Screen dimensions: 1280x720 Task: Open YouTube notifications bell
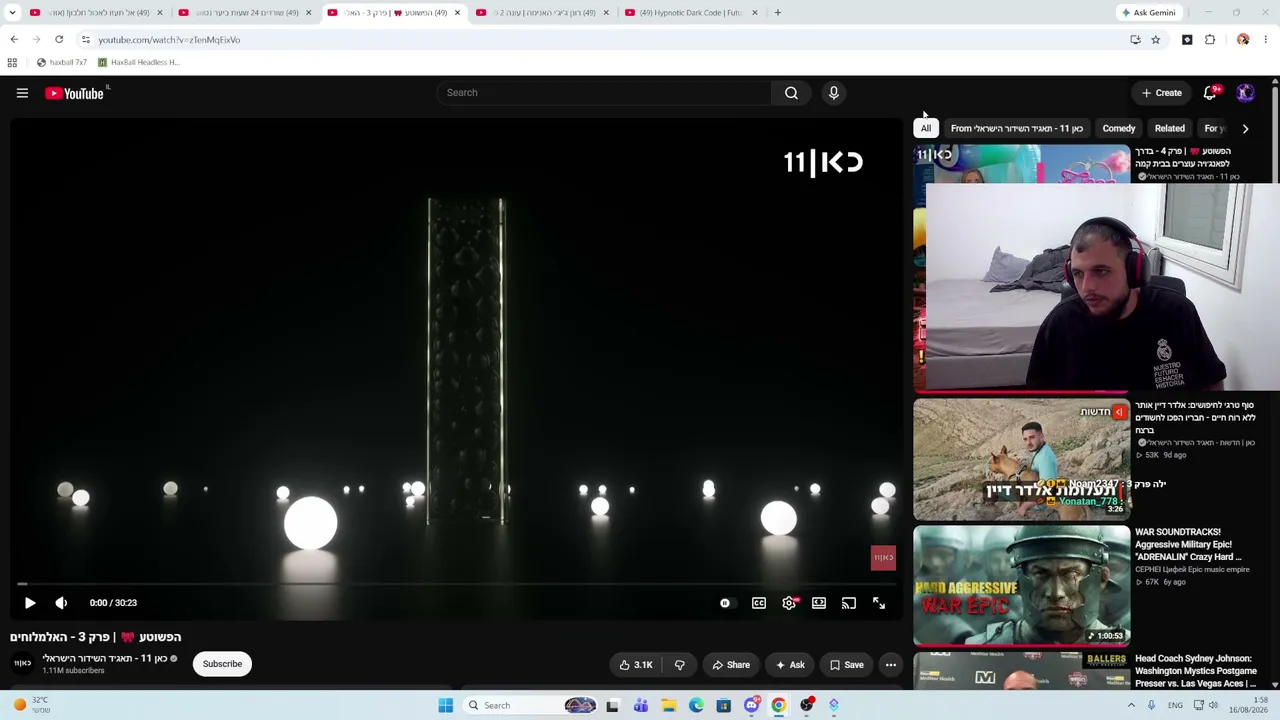(x=1210, y=93)
